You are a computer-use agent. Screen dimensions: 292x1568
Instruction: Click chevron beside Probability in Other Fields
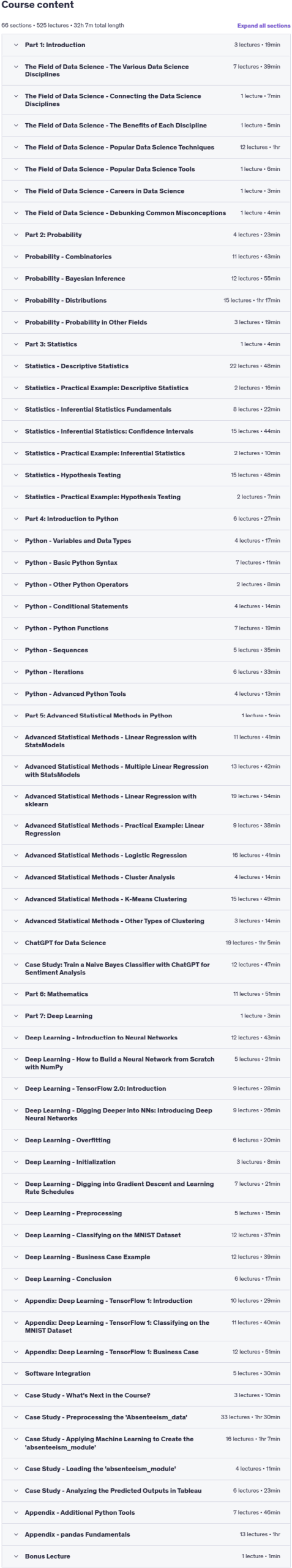coord(16,323)
